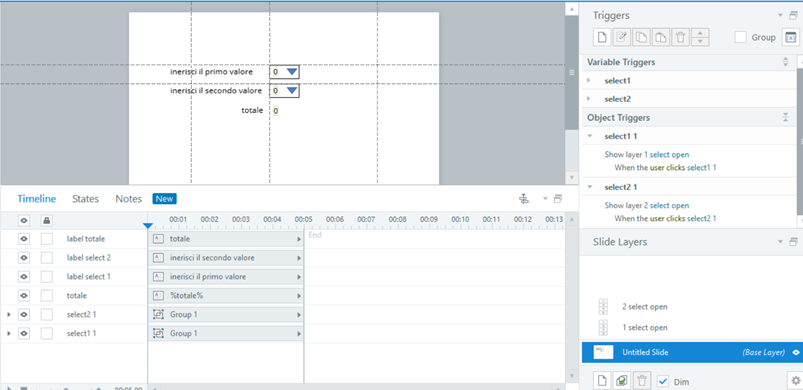The image size is (803, 390).
Task: Click the New badge
Action: (164, 199)
